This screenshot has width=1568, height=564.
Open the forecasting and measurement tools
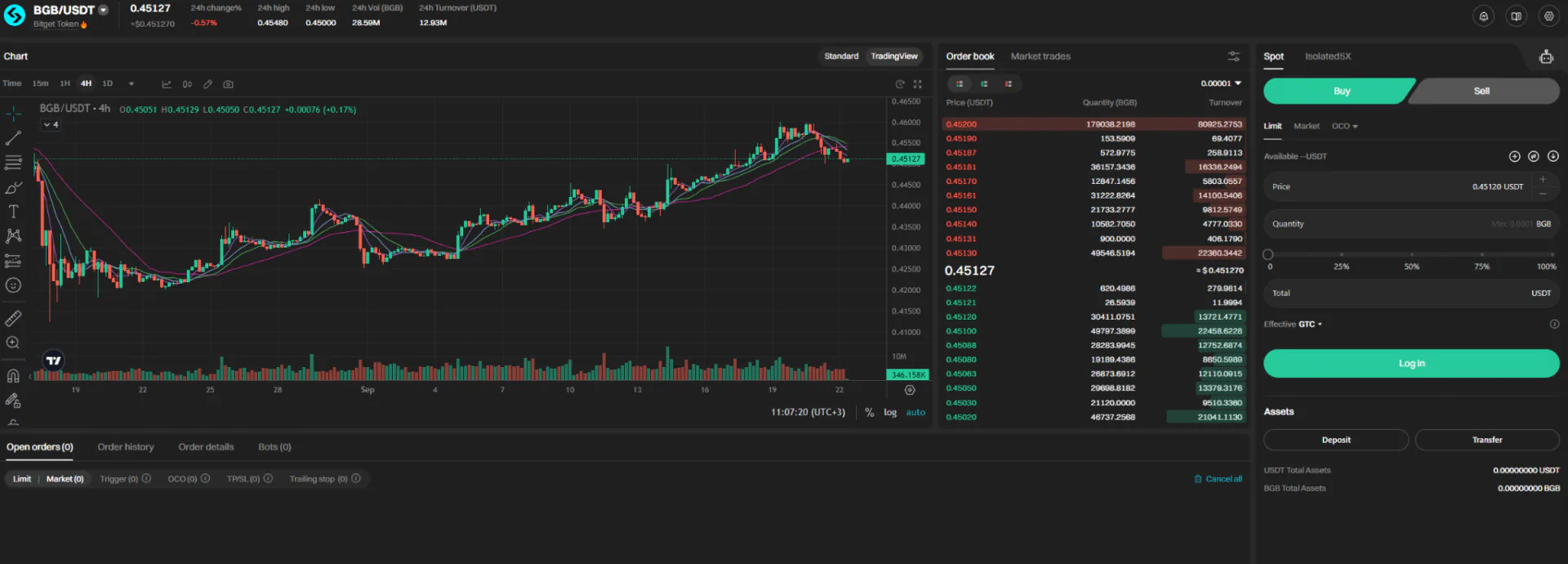coord(13,261)
